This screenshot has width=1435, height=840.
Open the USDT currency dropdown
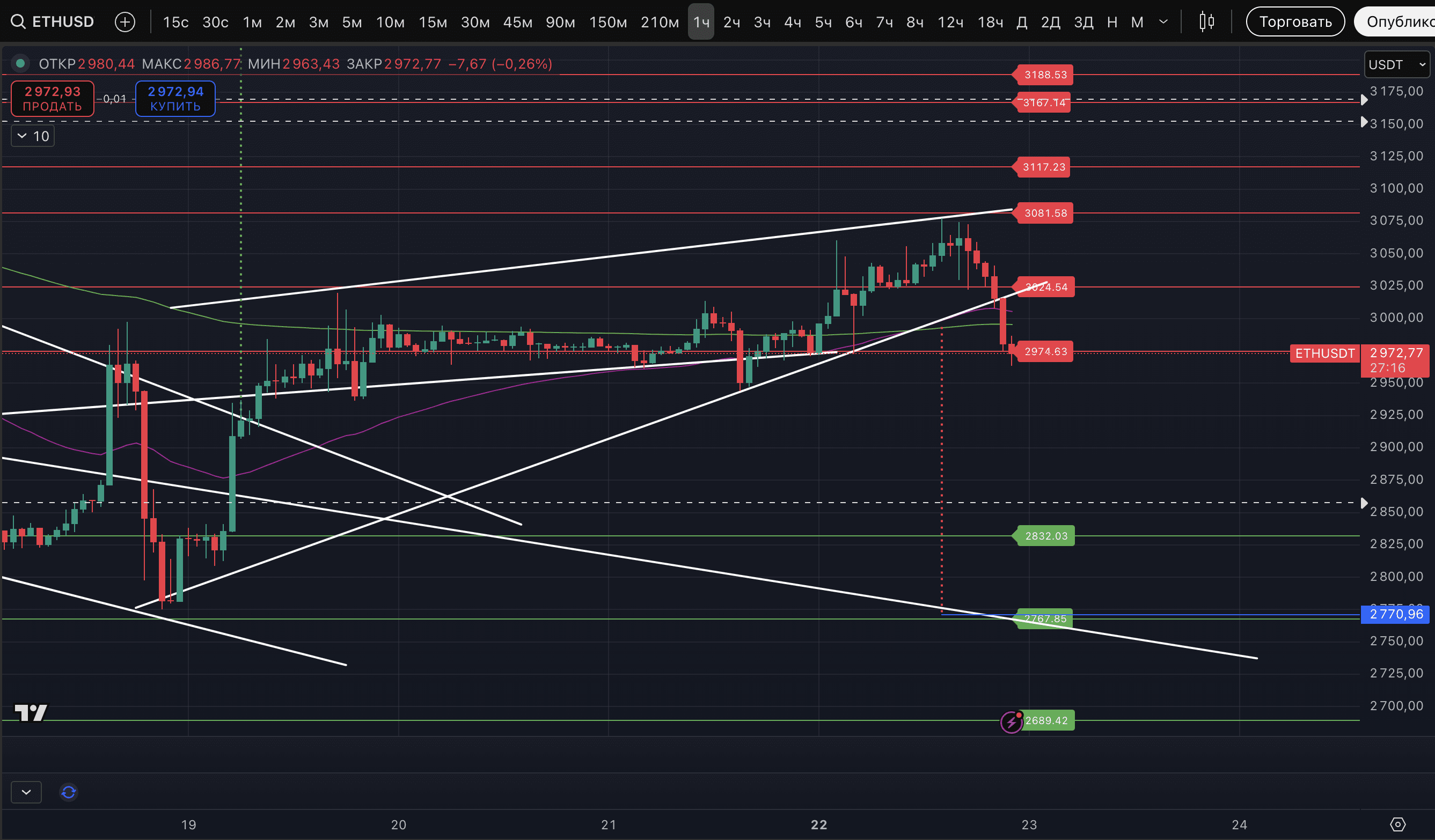coord(1396,64)
